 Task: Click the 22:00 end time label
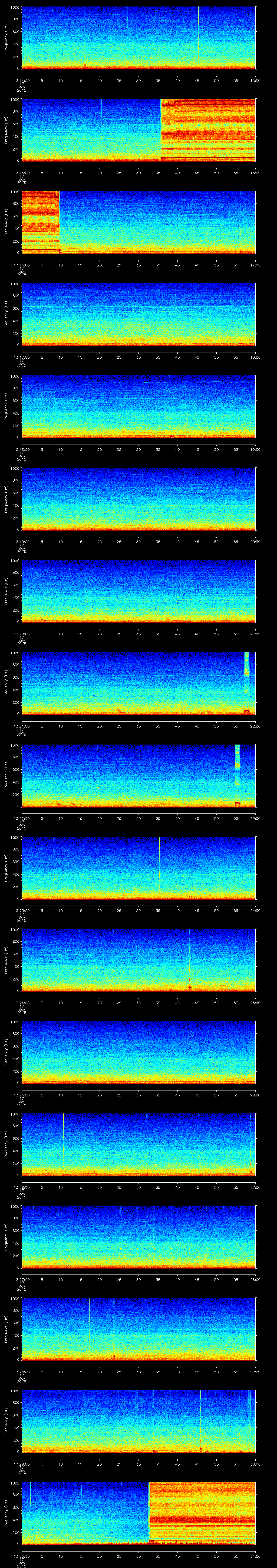click(256, 726)
